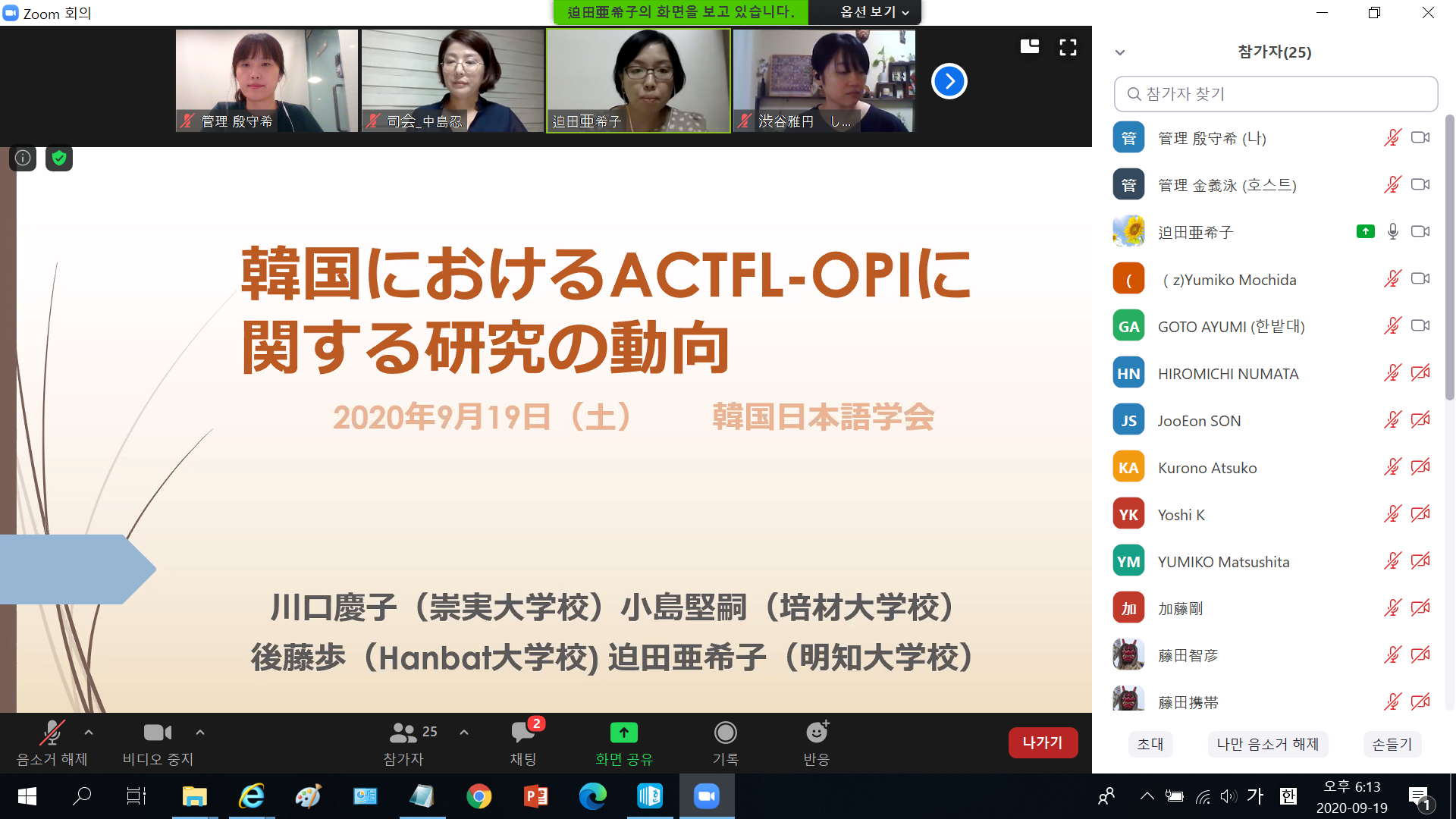
Task: Open the 참가자 participants panel icon
Action: 404,733
